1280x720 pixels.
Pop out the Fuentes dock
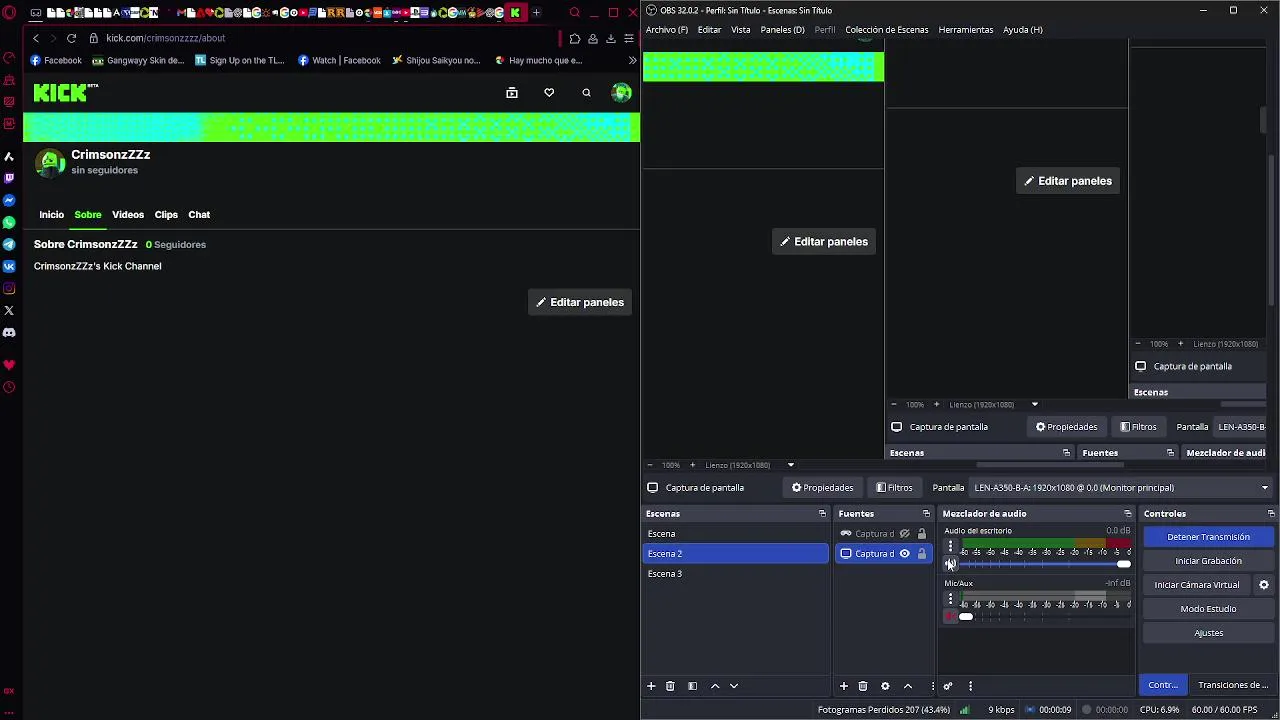coord(926,514)
